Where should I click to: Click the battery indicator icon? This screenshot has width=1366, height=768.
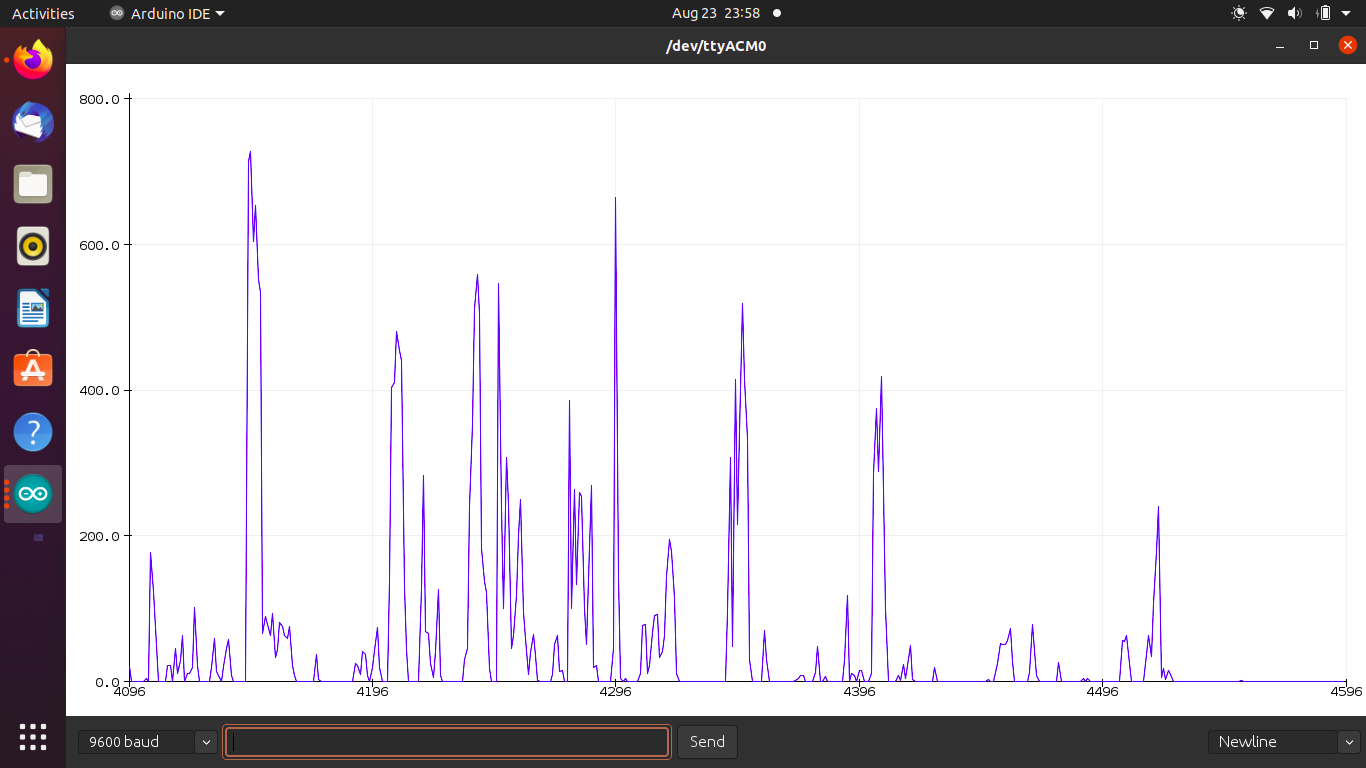1324,14
